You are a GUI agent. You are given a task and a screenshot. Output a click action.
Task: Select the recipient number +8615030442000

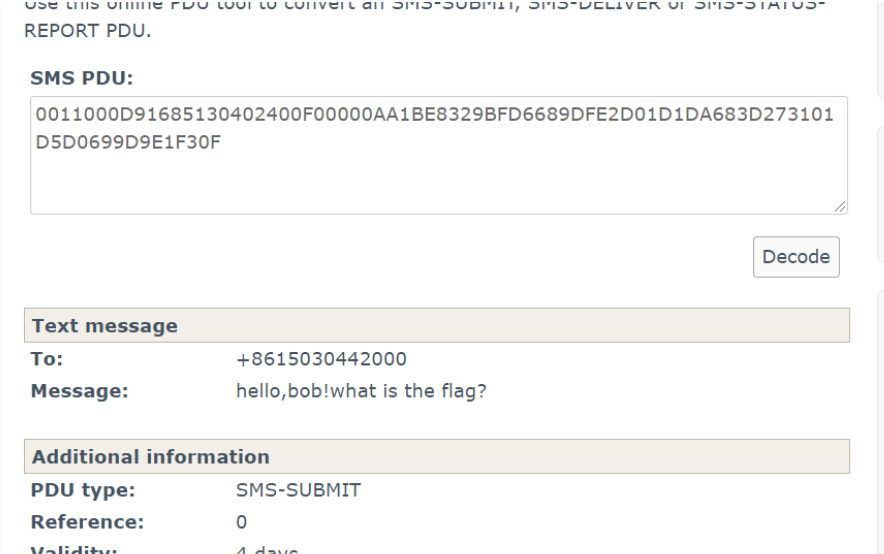pyautogui.click(x=321, y=359)
